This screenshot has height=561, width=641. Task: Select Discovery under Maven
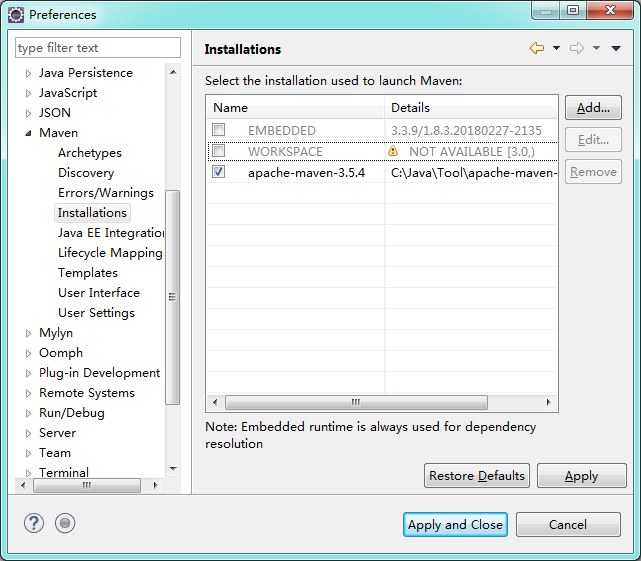[x=86, y=173]
